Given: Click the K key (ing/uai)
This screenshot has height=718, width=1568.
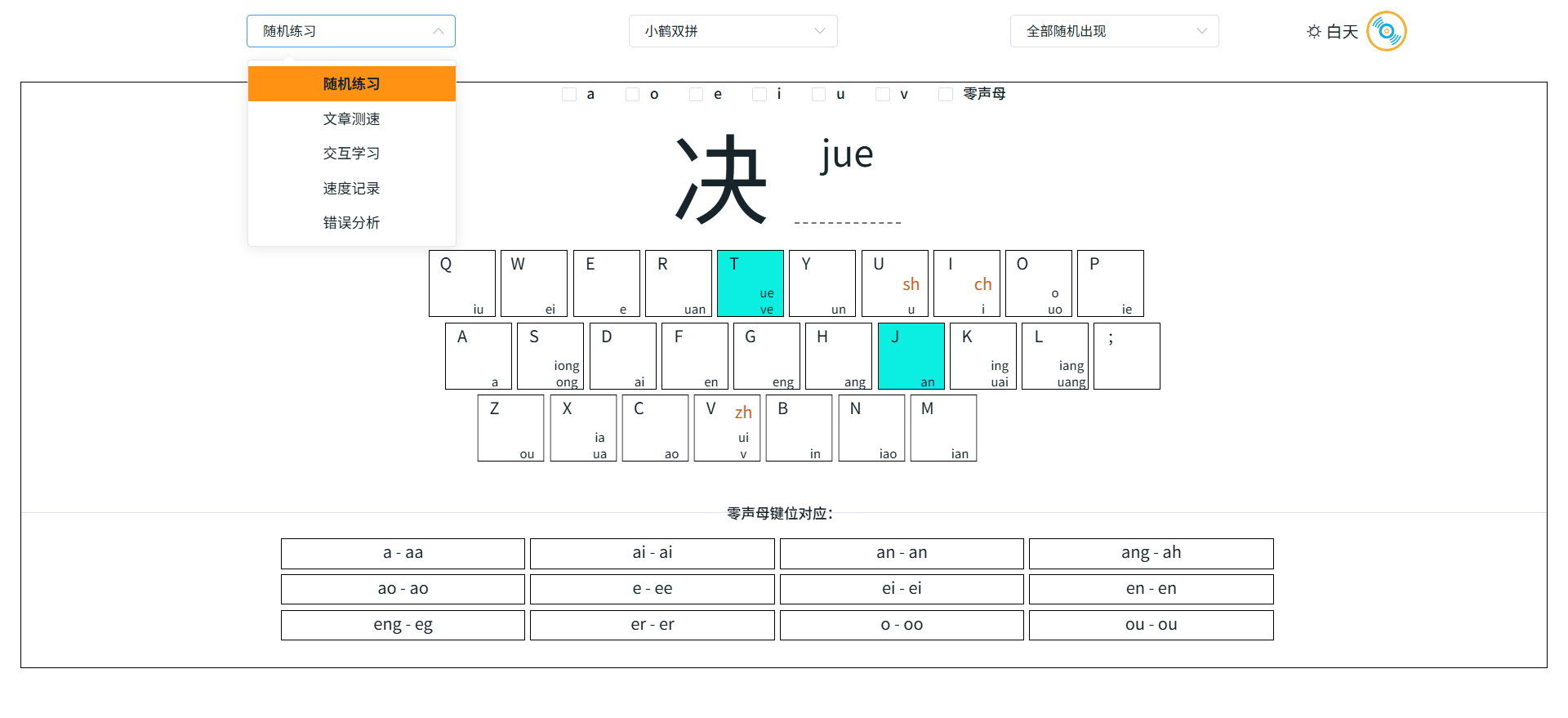Looking at the screenshot, I should point(983,356).
